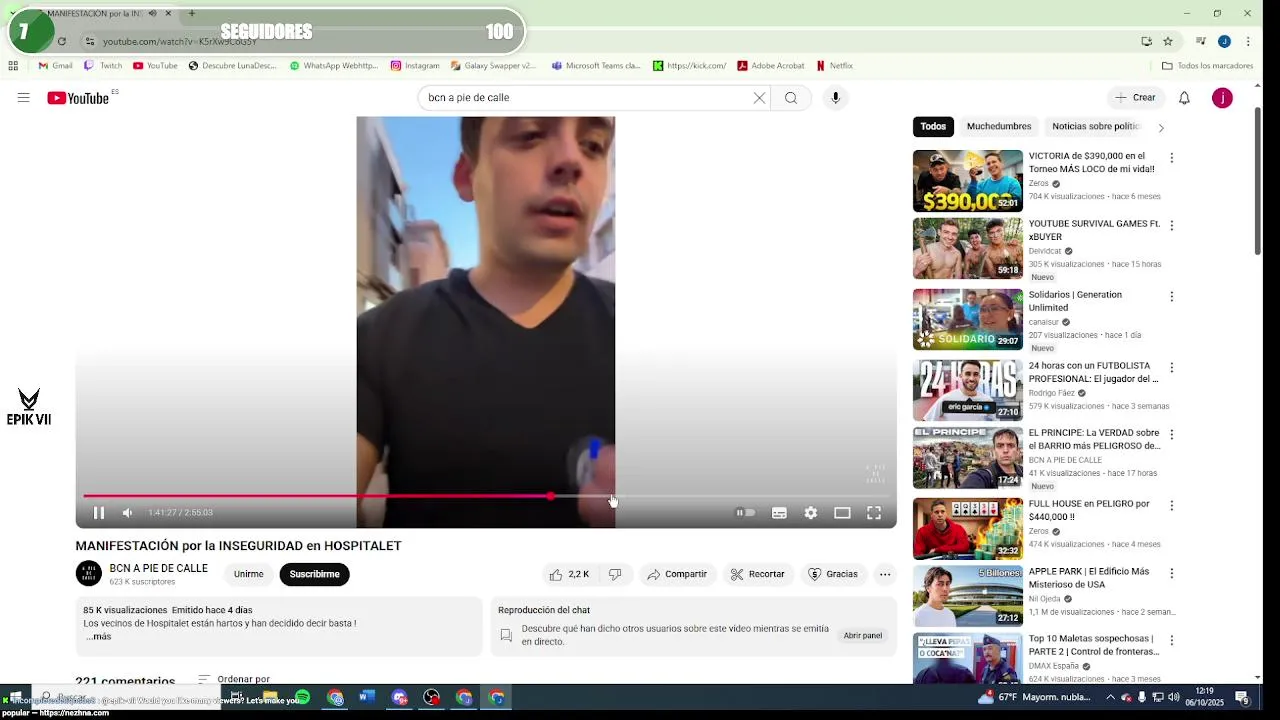Open Spotify from the taskbar
1280x720 pixels.
click(x=302, y=697)
